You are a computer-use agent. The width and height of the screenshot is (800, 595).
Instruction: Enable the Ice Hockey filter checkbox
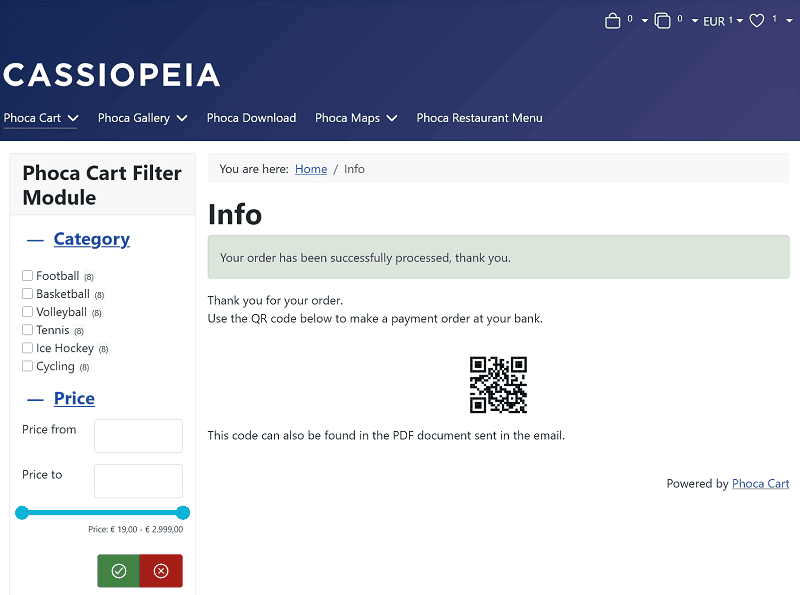(28, 348)
